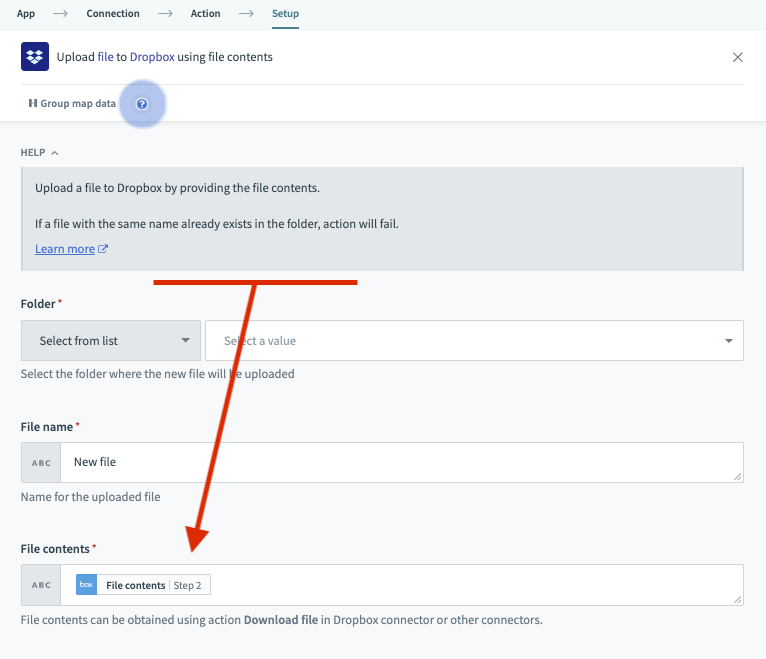Click the 'Dropbox' link in the action title

(x=152, y=57)
